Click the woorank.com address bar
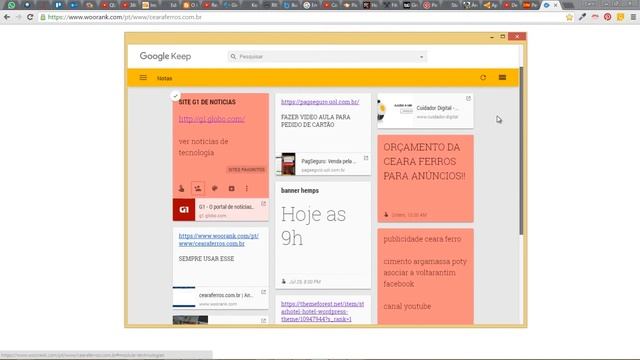640x360 pixels. [x=302, y=17]
